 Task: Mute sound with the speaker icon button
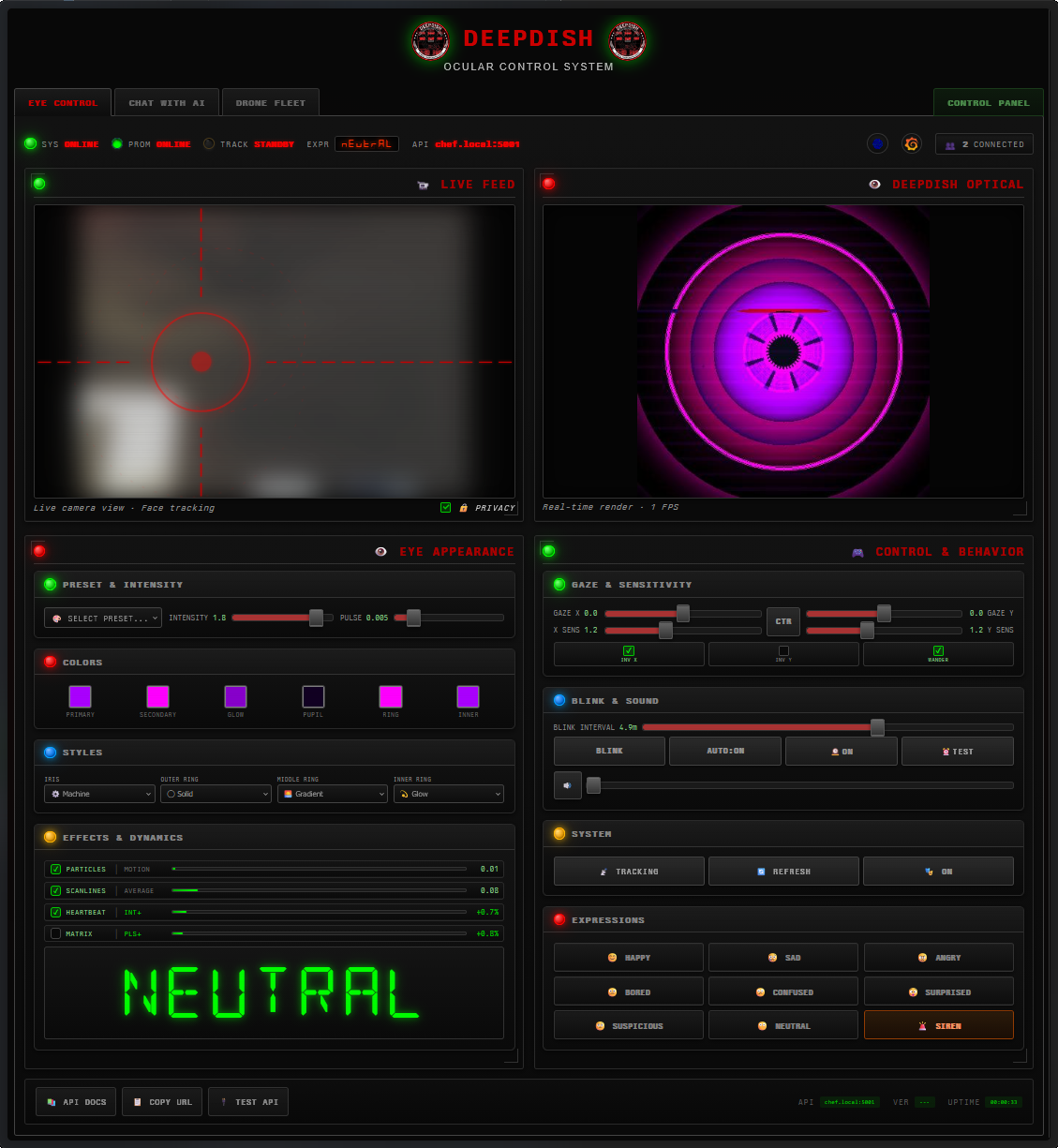pyautogui.click(x=567, y=785)
